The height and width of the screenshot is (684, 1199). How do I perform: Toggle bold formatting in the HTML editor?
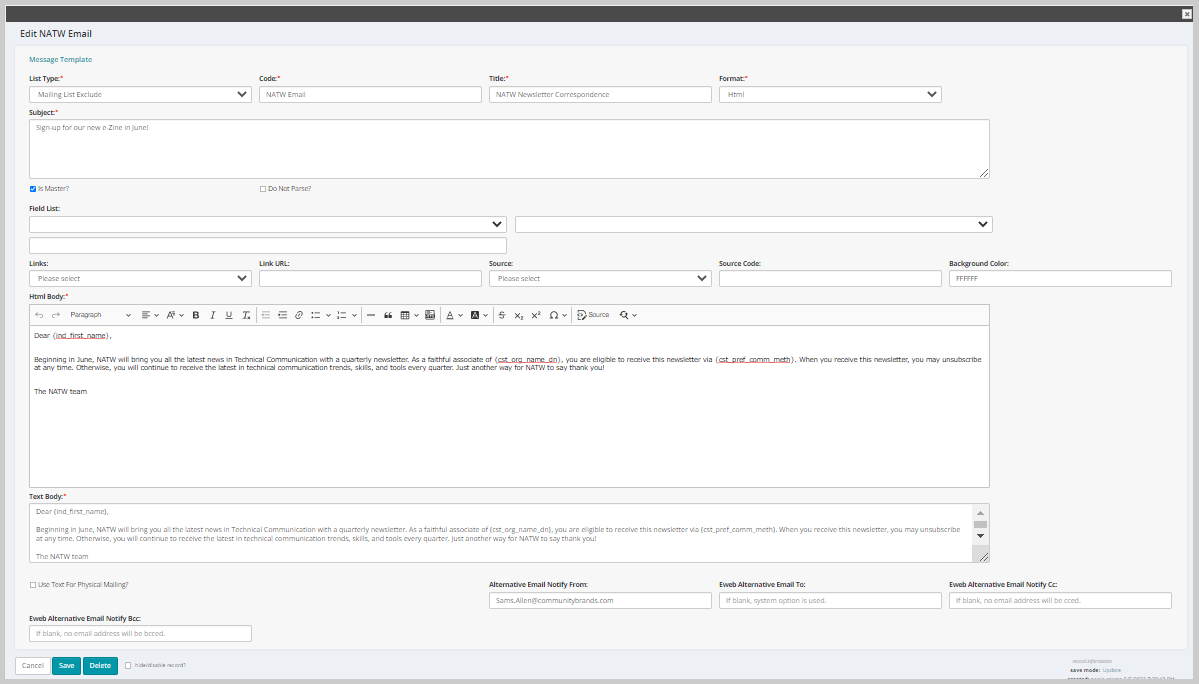point(195,314)
